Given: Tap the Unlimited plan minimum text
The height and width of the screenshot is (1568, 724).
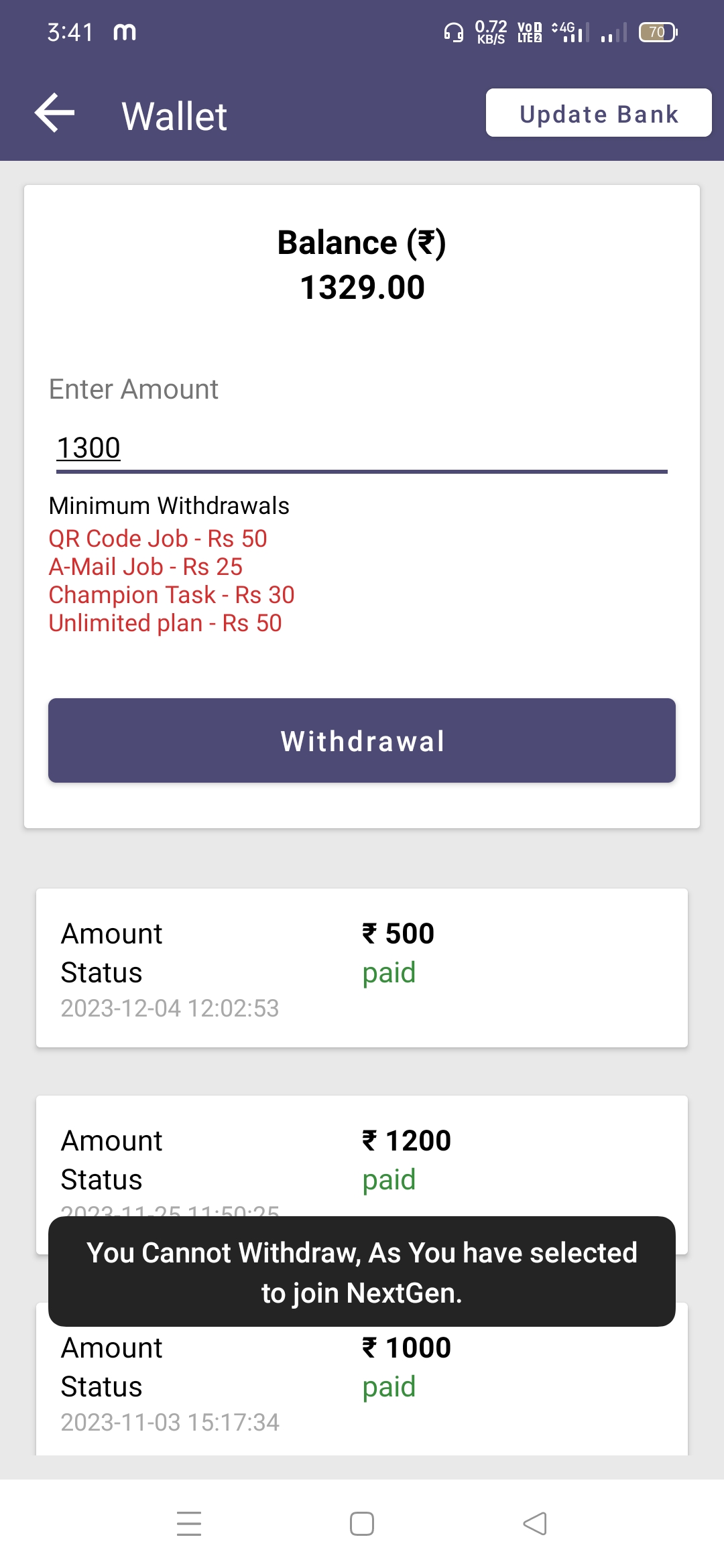Looking at the screenshot, I should [165, 623].
